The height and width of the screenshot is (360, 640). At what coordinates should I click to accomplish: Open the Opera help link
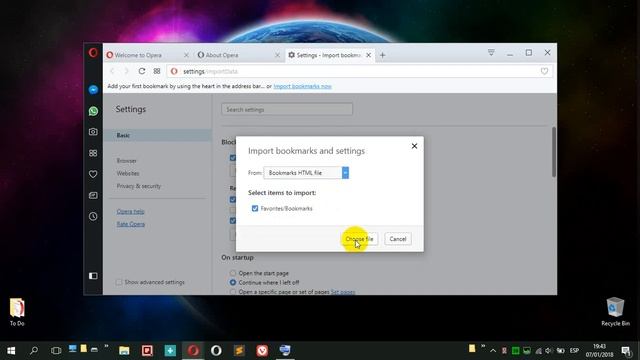pyautogui.click(x=131, y=211)
